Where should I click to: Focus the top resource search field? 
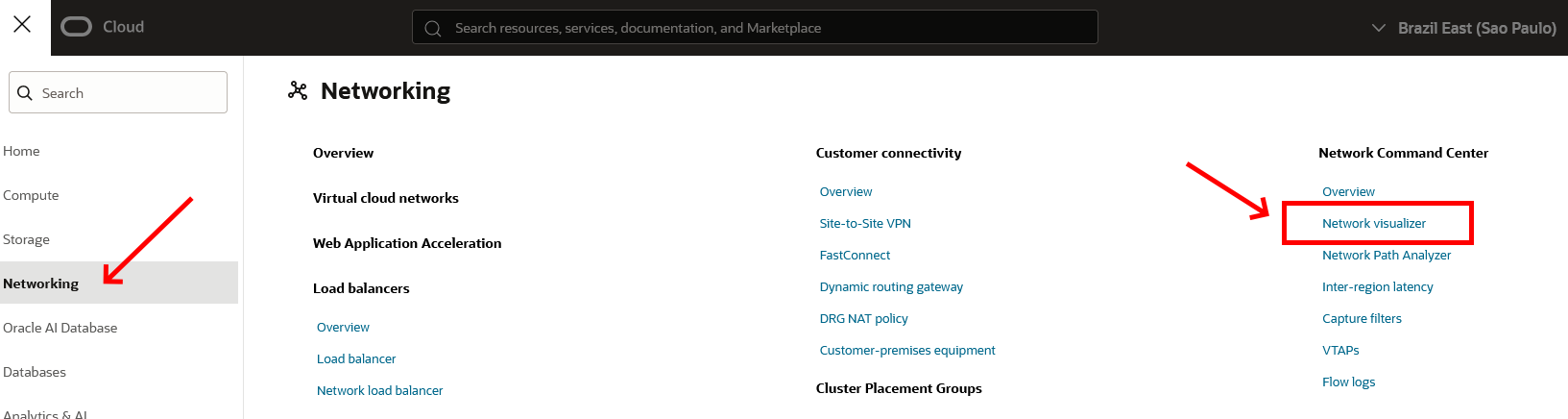pyautogui.click(x=755, y=28)
